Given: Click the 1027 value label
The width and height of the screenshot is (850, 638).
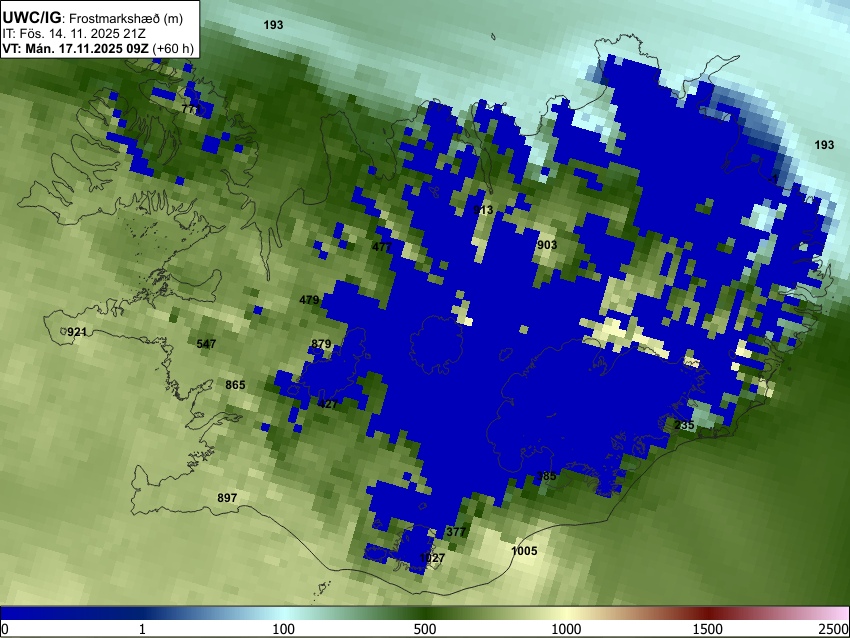Looking at the screenshot, I should pyautogui.click(x=432, y=558).
